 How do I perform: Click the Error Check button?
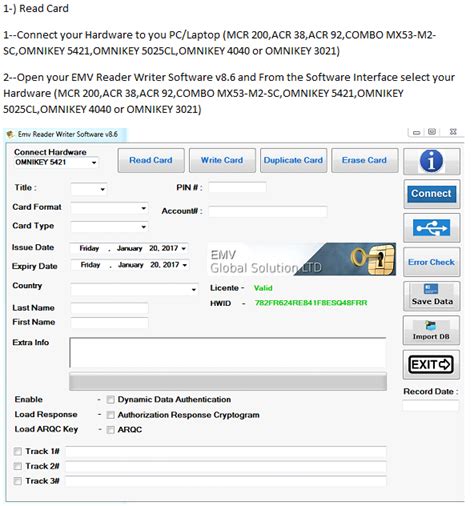431,262
